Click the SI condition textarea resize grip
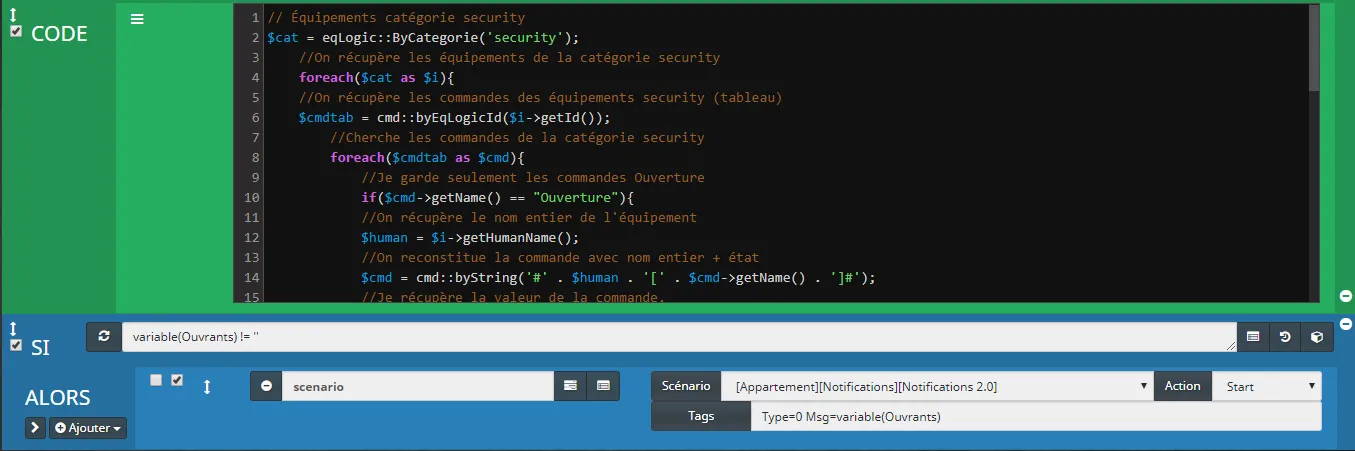This screenshot has height=451, width=1355. point(1231,346)
